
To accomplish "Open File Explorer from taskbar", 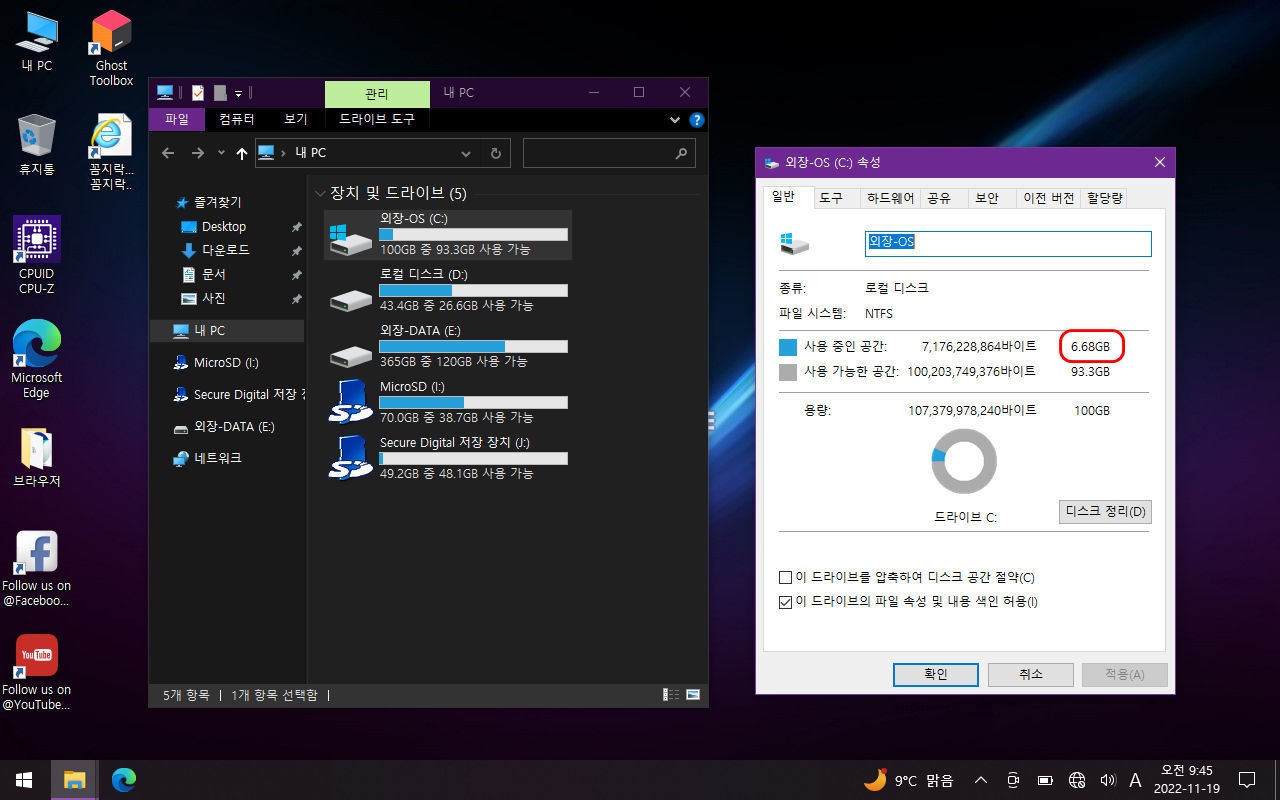I will click(x=74, y=780).
